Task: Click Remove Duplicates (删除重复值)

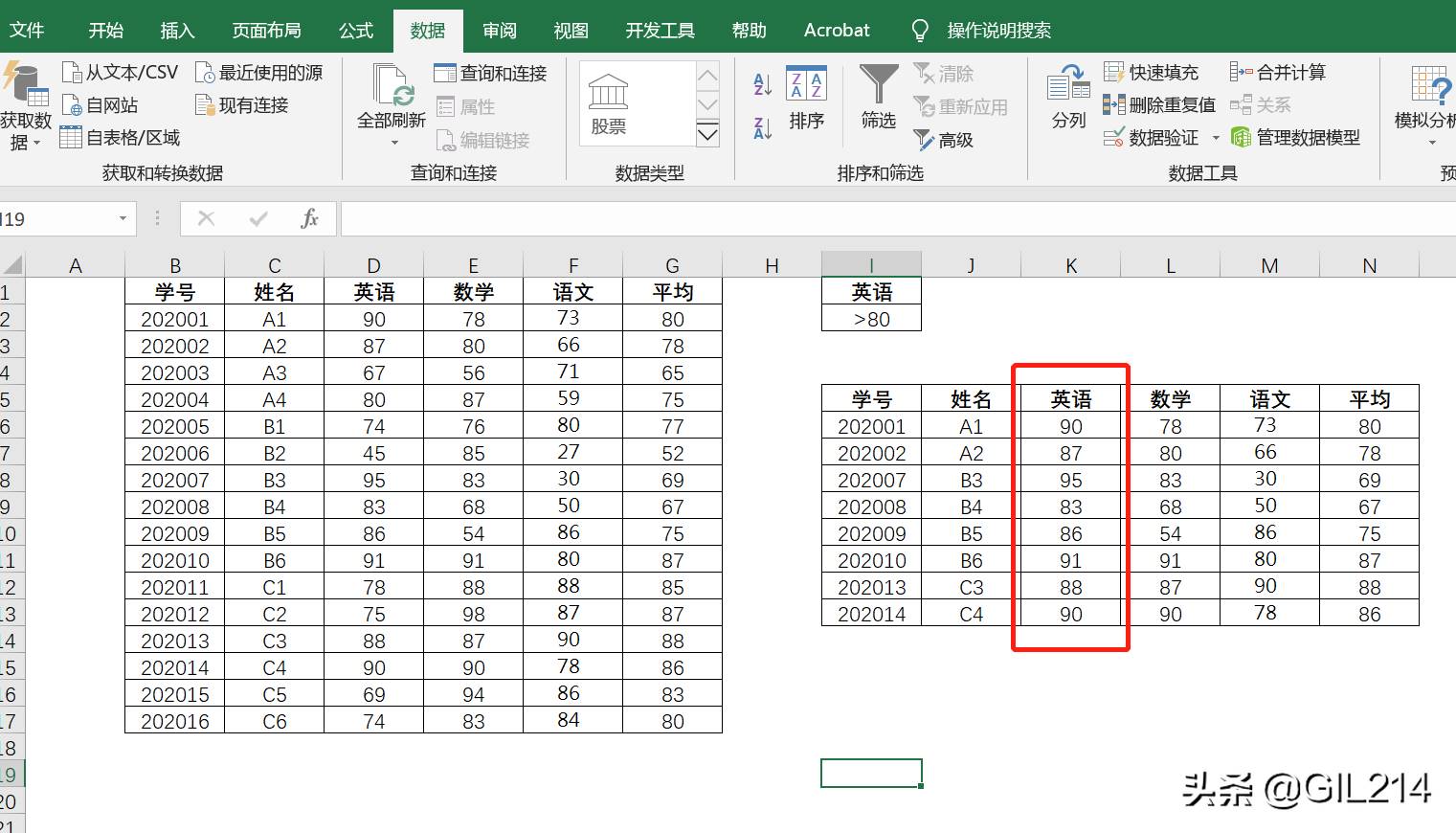Action: click(1158, 104)
